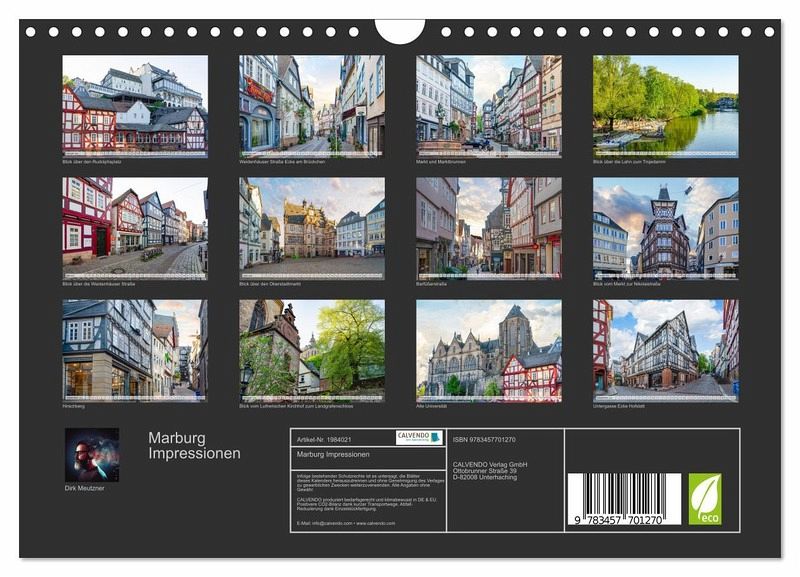
Task: Open the Barfüßerstraße photo
Action: pyautogui.click(x=489, y=228)
